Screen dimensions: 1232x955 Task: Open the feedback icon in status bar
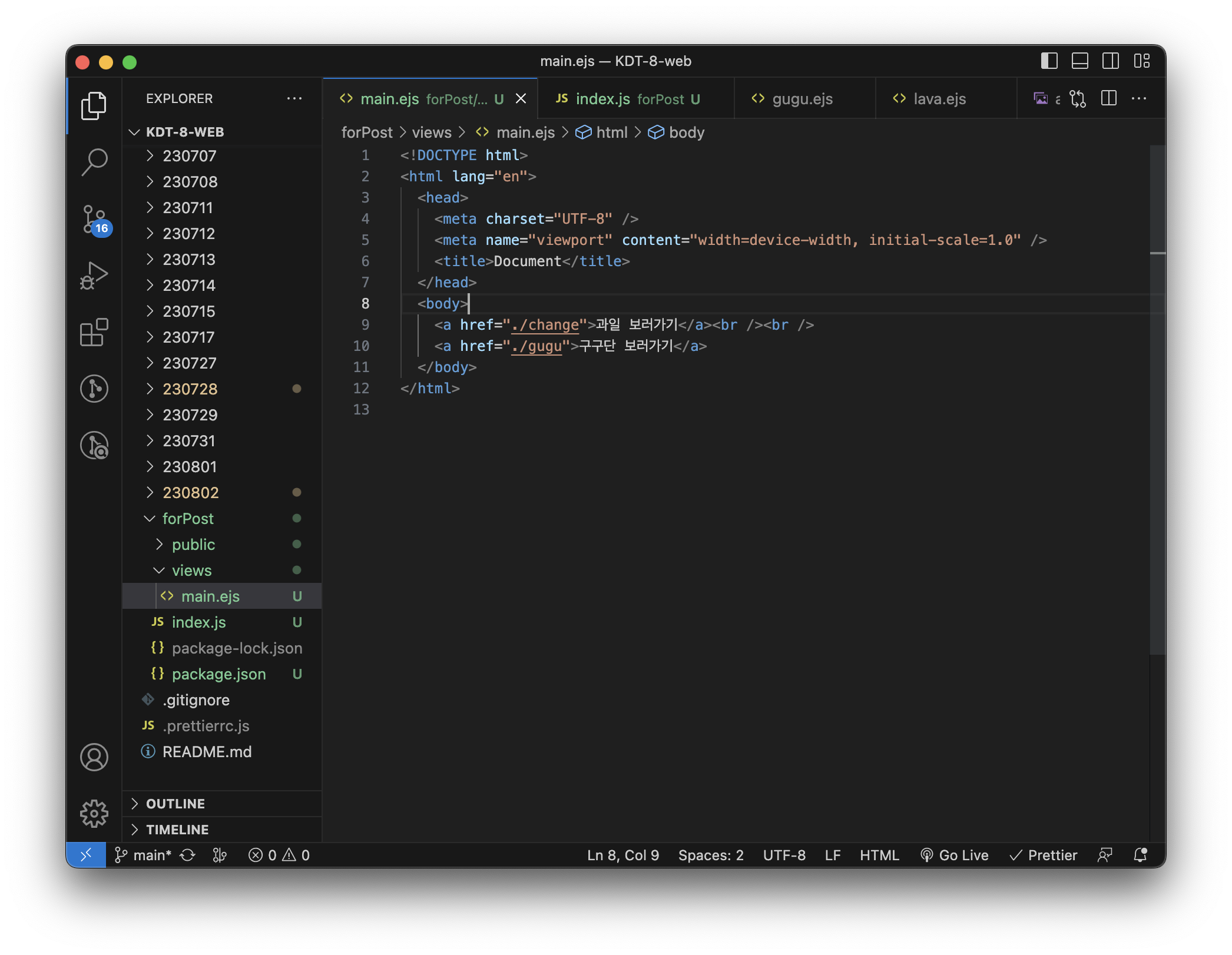click(x=1105, y=855)
